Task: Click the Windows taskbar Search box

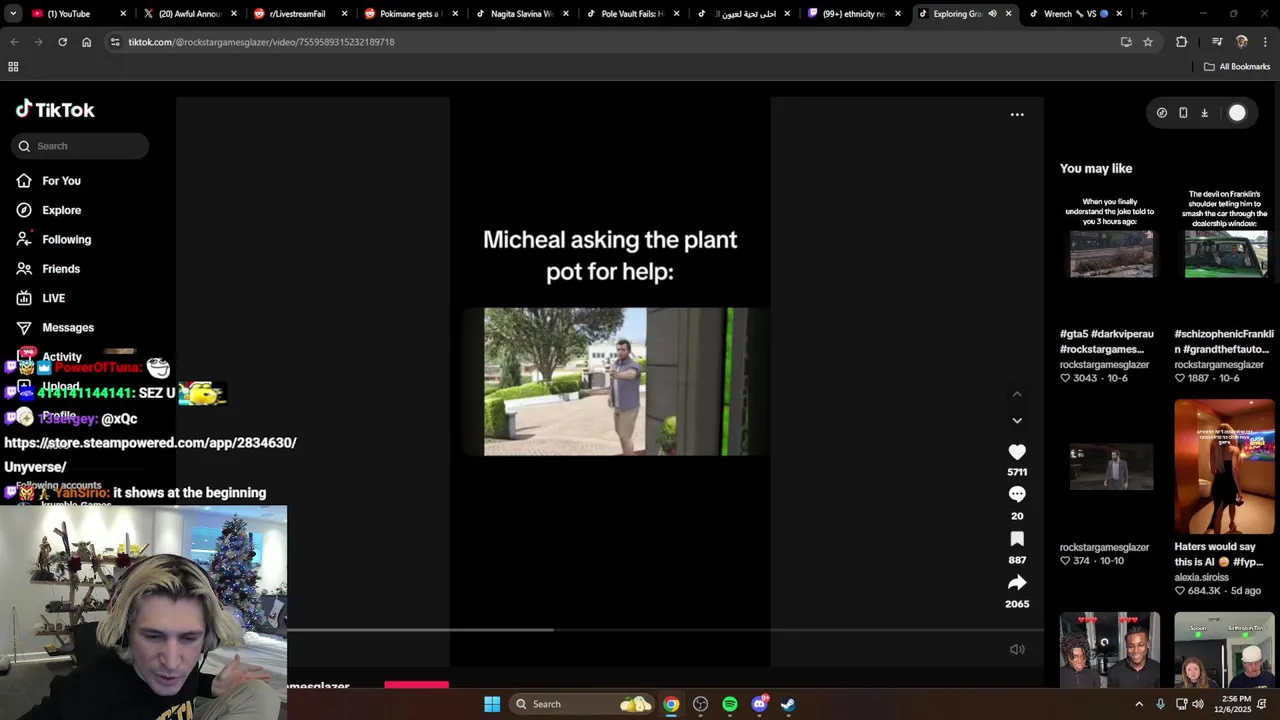Action: point(580,704)
